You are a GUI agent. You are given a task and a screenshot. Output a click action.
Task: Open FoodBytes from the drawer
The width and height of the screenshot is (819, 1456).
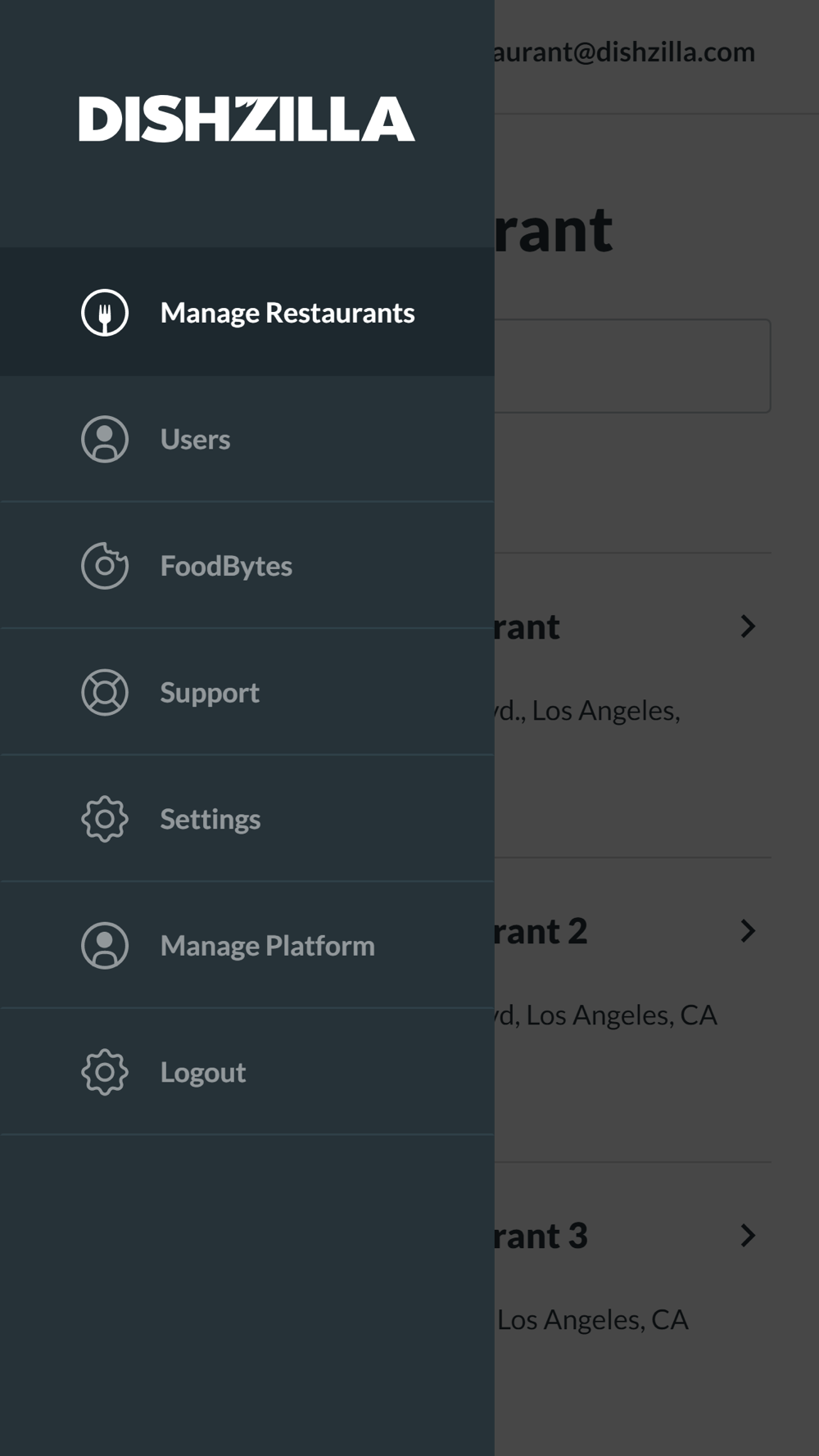coord(247,566)
